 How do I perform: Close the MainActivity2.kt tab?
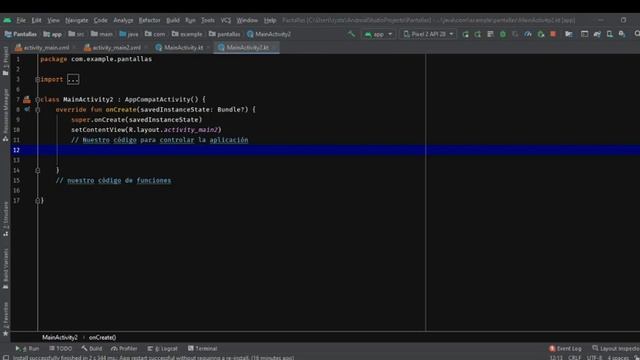(274, 48)
